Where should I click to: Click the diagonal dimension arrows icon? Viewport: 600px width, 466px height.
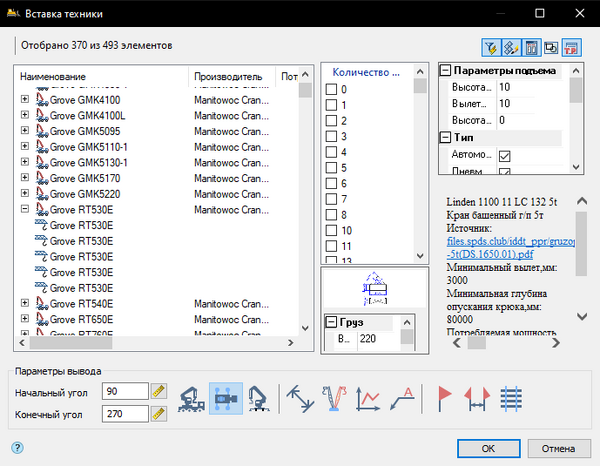coord(301,399)
